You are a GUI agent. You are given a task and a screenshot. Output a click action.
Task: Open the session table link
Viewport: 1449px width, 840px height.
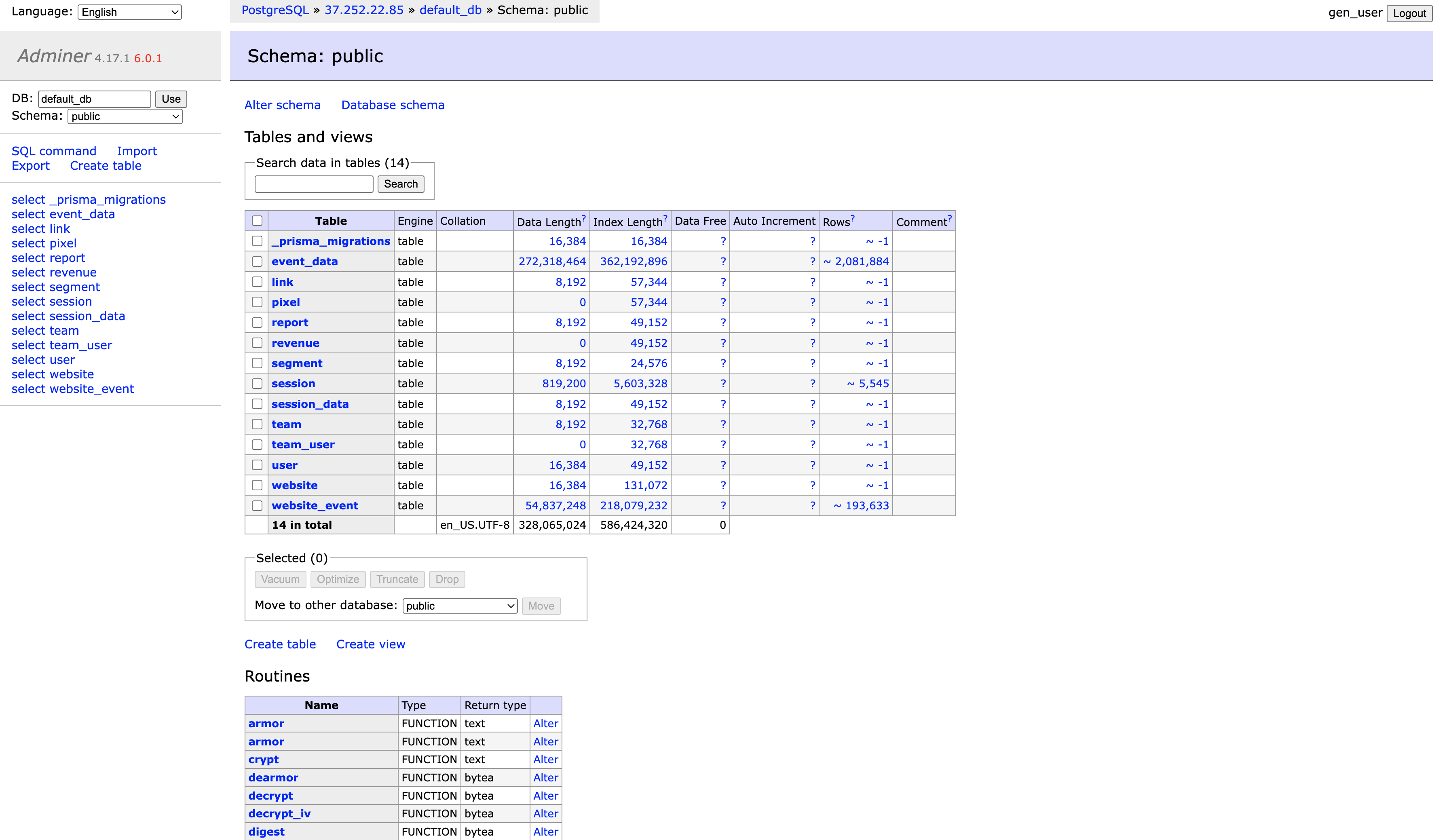[293, 384]
